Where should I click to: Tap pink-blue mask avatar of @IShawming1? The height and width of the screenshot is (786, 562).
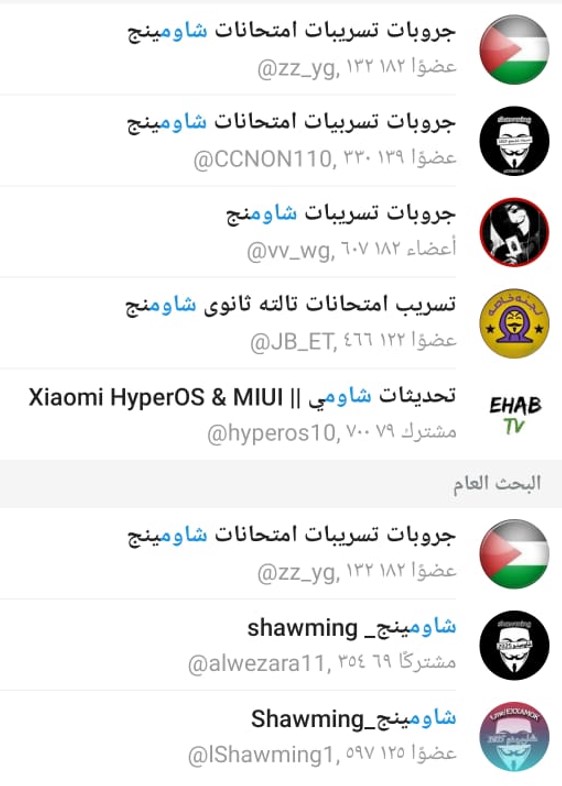click(514, 736)
